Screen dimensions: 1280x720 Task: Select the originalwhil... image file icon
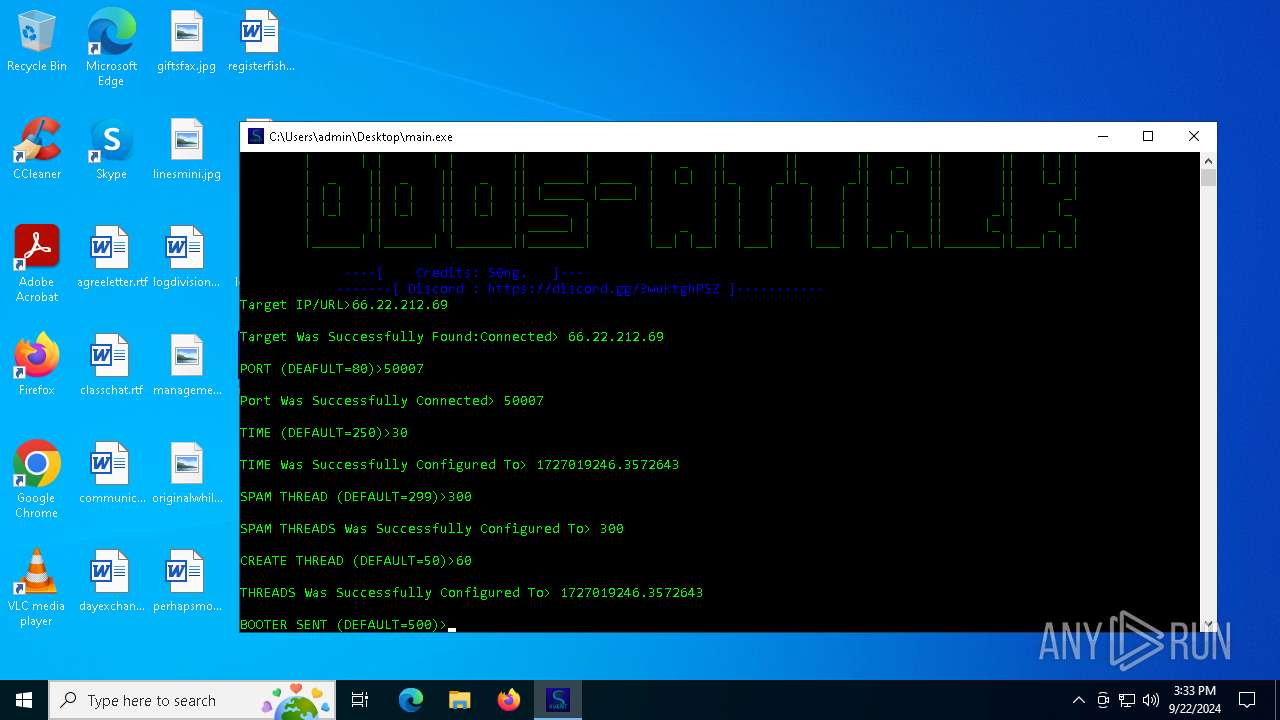[186, 474]
